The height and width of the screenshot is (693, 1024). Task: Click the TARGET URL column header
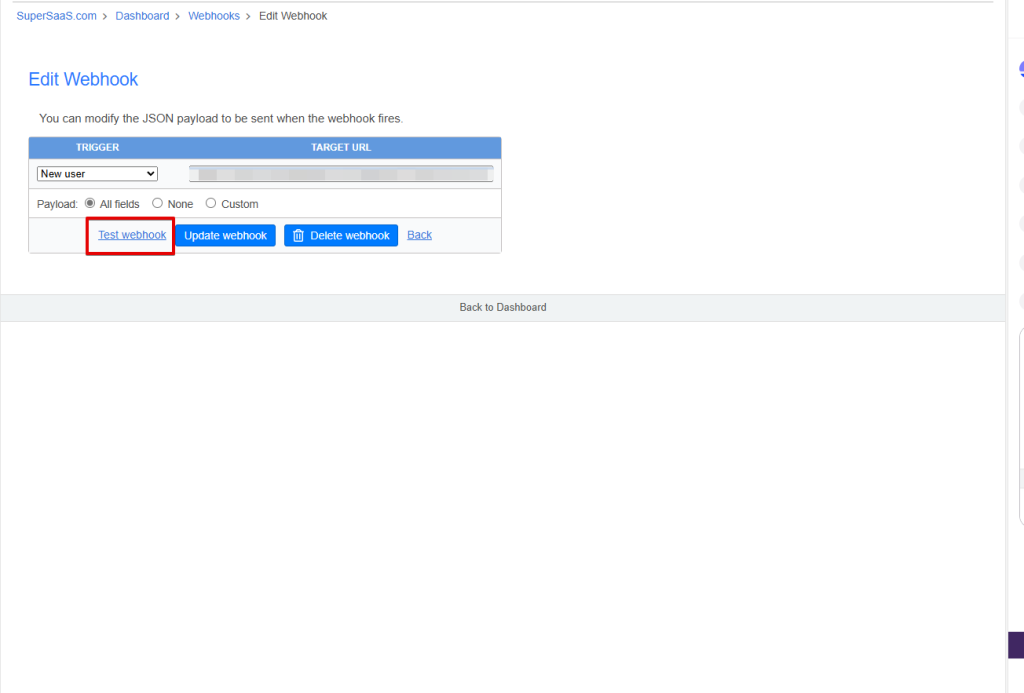point(341,147)
